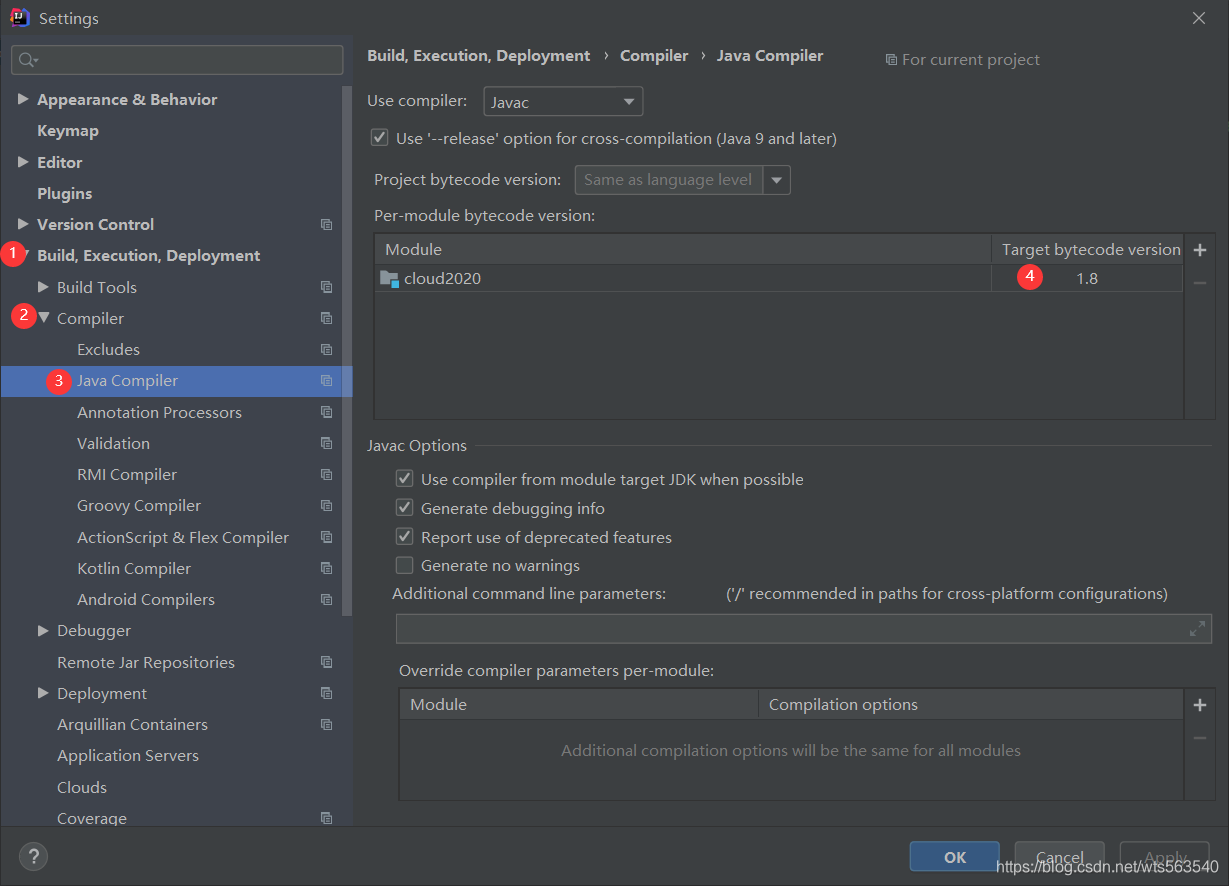Click the project-level icon beside Groovy Compiler
This screenshot has height=886, width=1229.
pos(326,506)
